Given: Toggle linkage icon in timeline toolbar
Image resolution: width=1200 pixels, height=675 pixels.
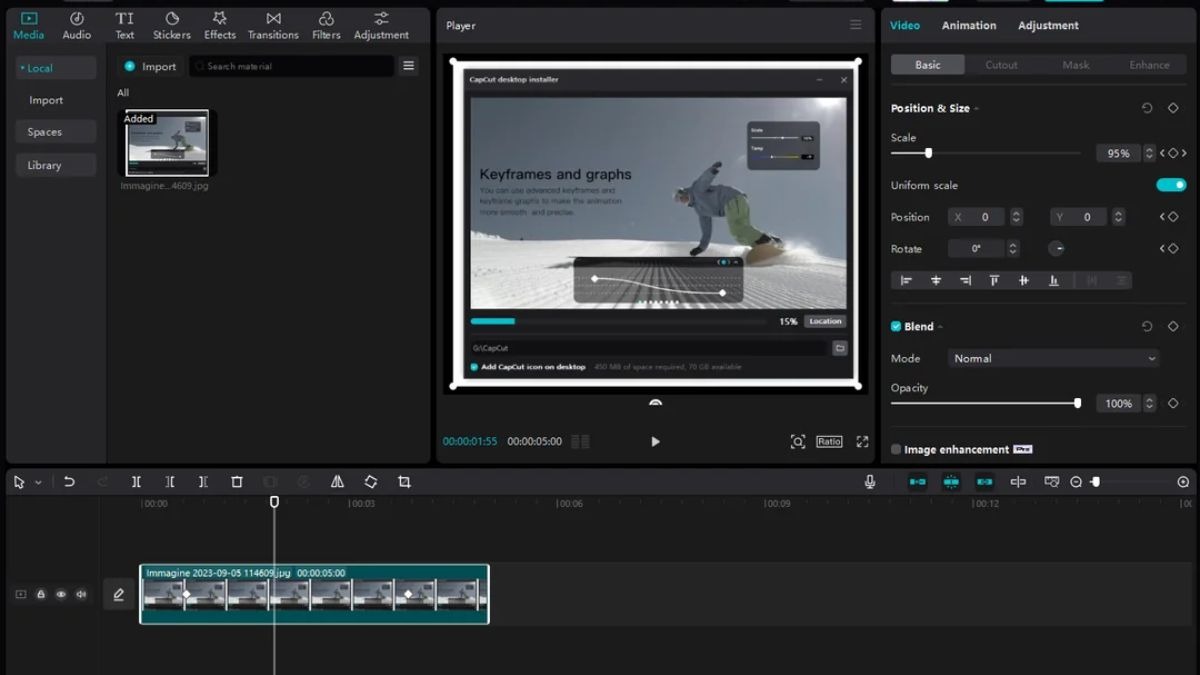Looking at the screenshot, I should point(985,482).
